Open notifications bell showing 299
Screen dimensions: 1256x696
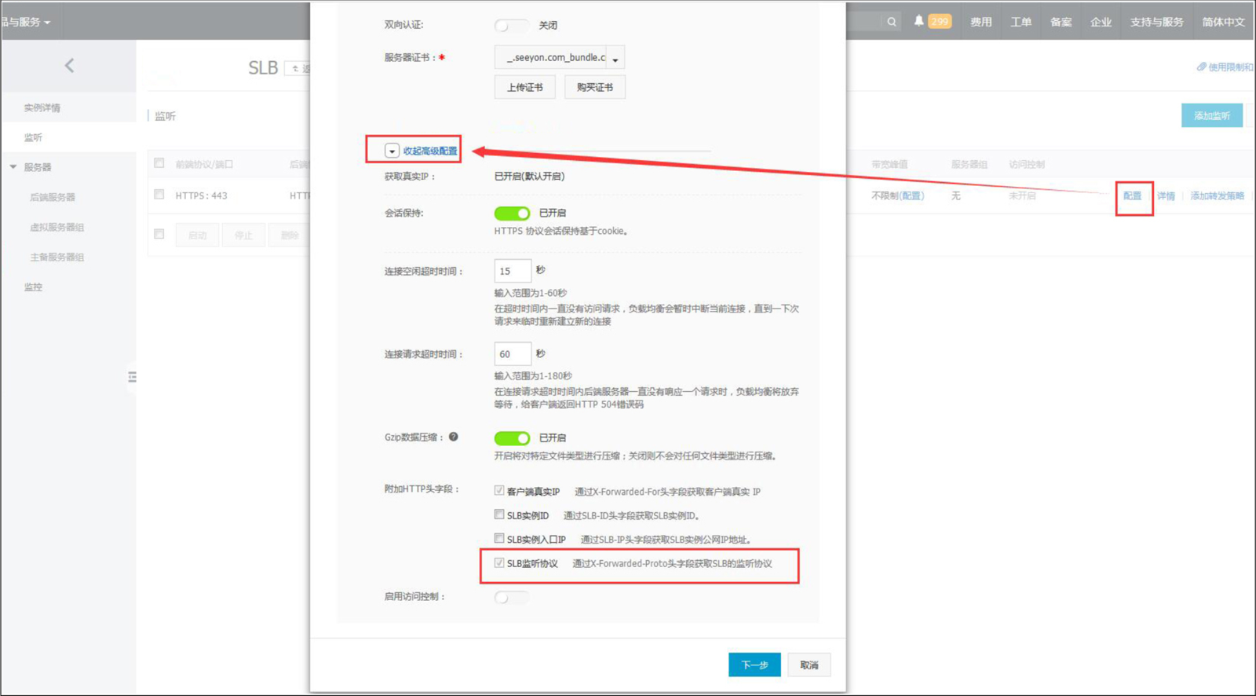click(x=932, y=21)
